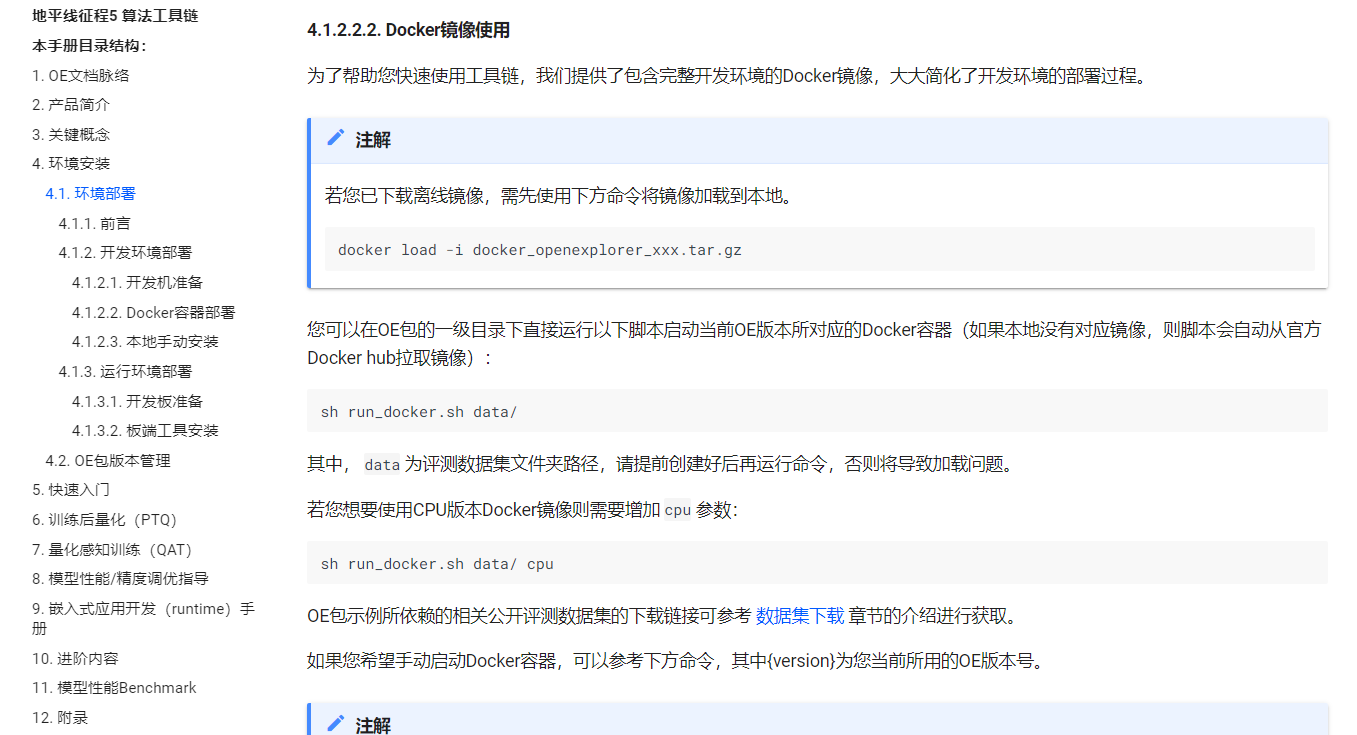Open 1. OE文档脉络 in sidebar

[x=80, y=75]
